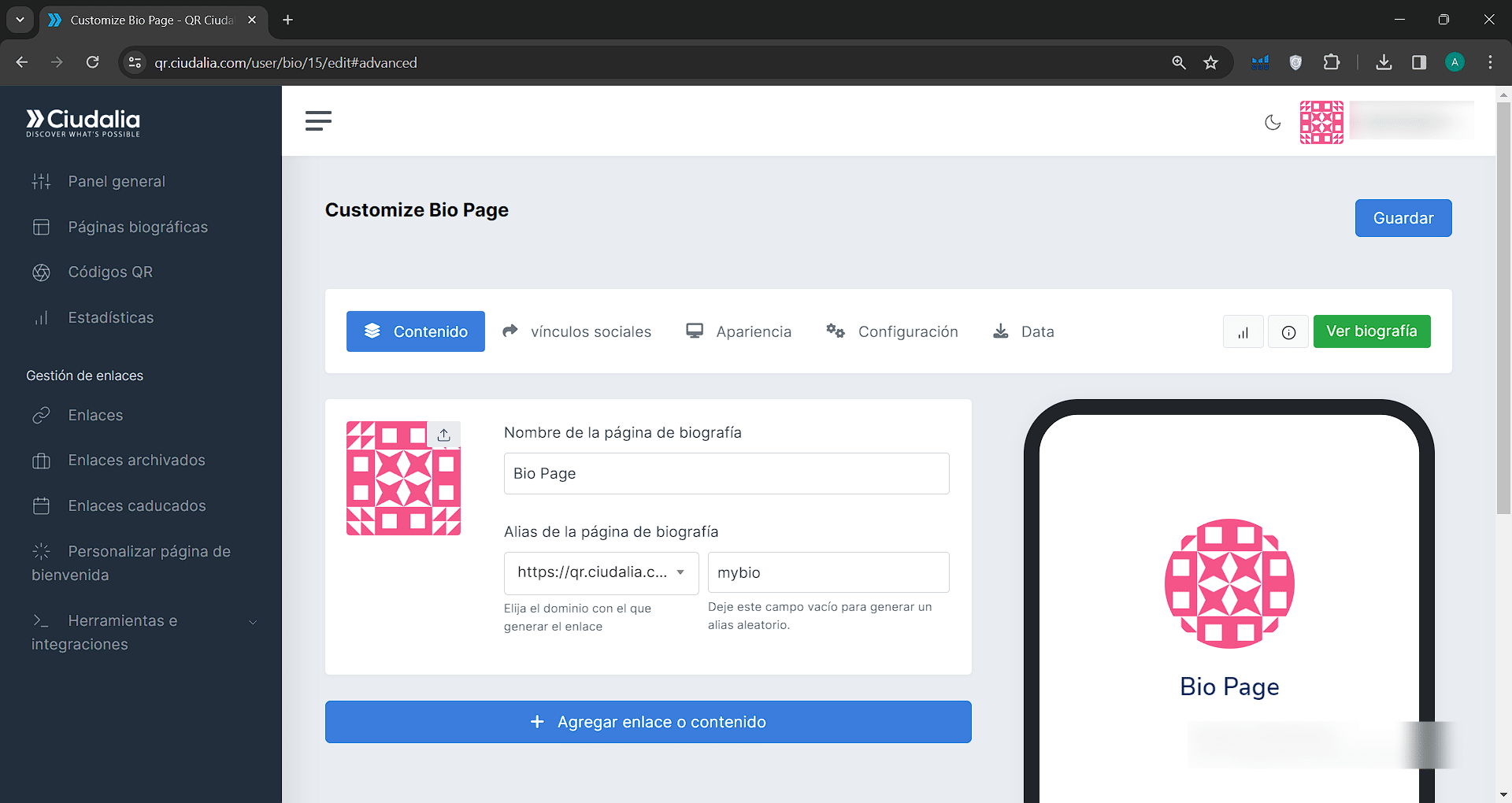Click the Guardar button
The image size is (1512, 803).
(1403, 218)
